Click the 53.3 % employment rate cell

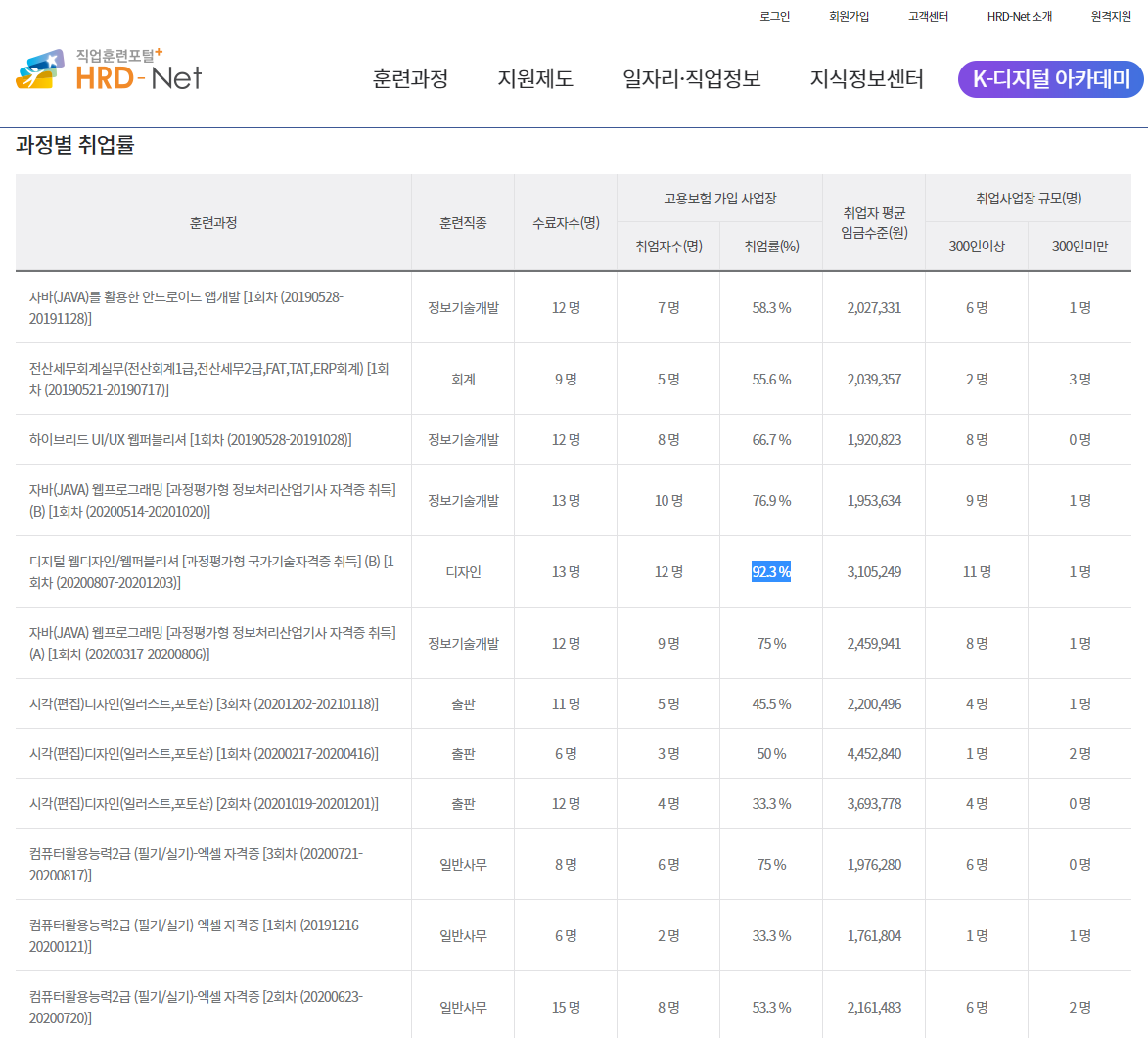point(771,1008)
